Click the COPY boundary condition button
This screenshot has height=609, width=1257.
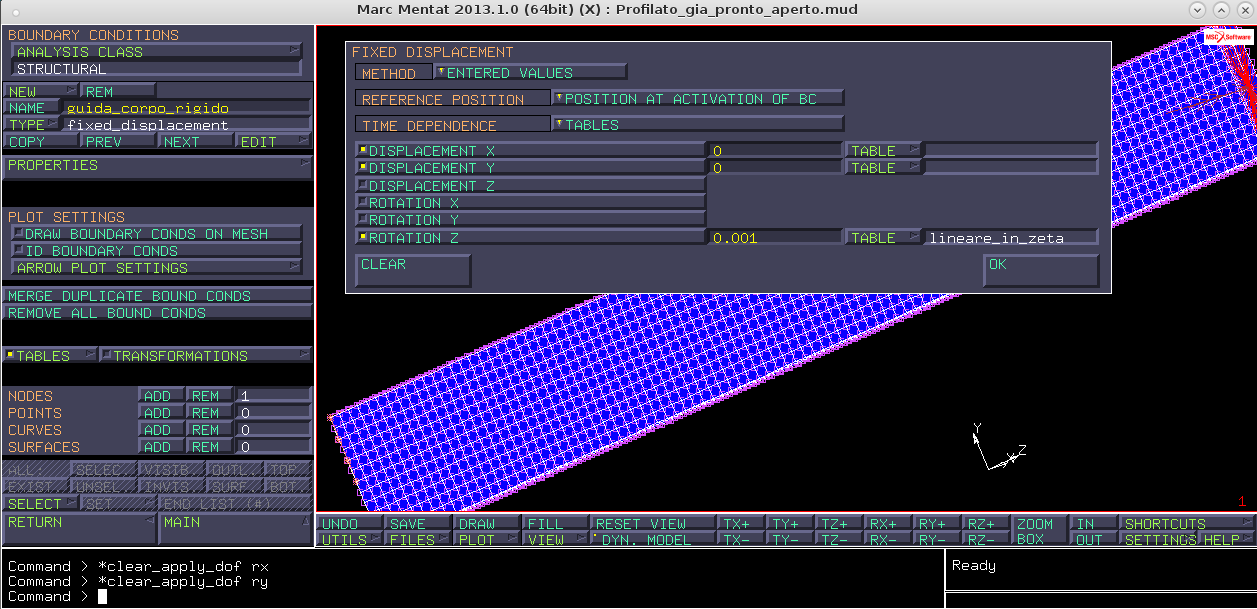[x=41, y=142]
